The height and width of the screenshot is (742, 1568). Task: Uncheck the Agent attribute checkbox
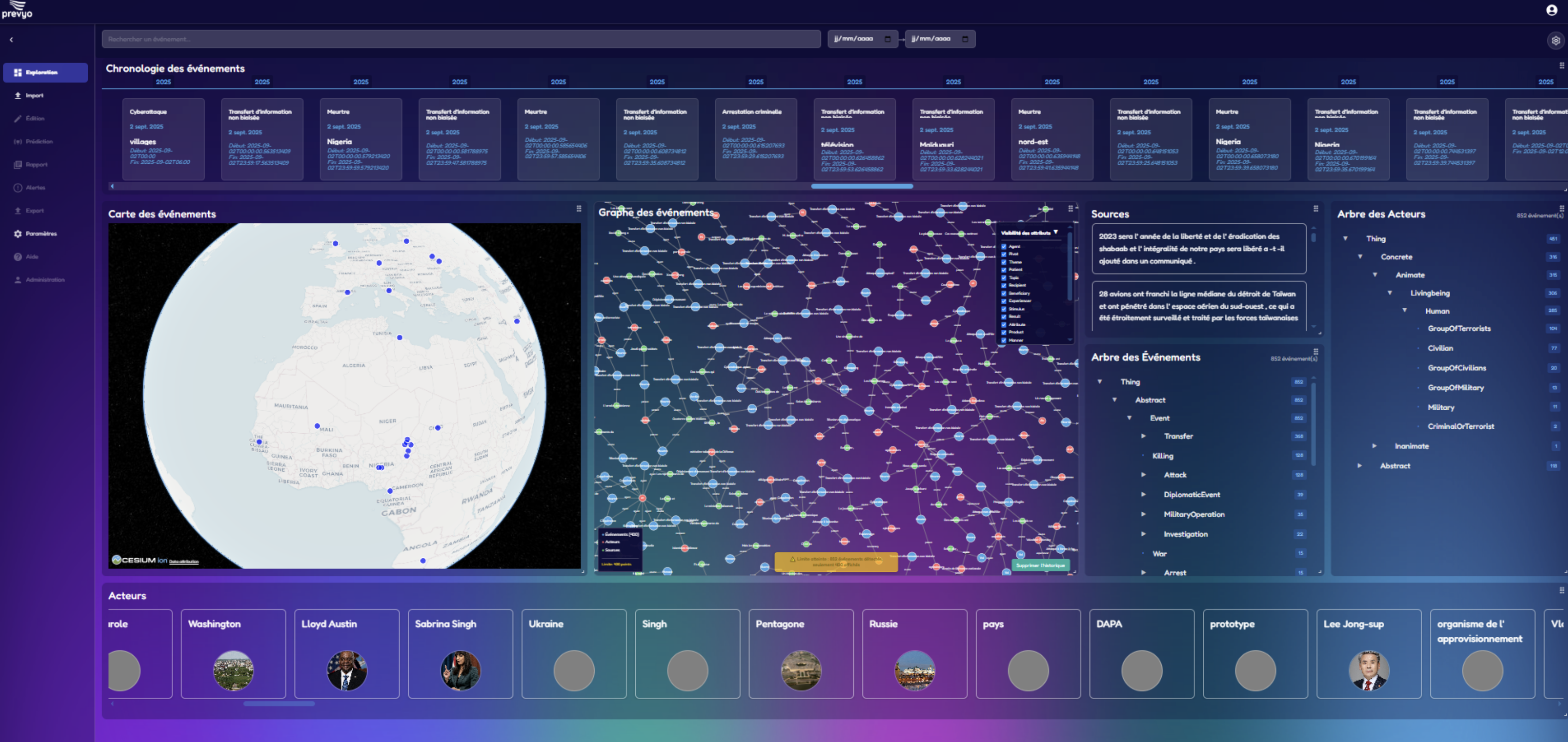point(1004,246)
